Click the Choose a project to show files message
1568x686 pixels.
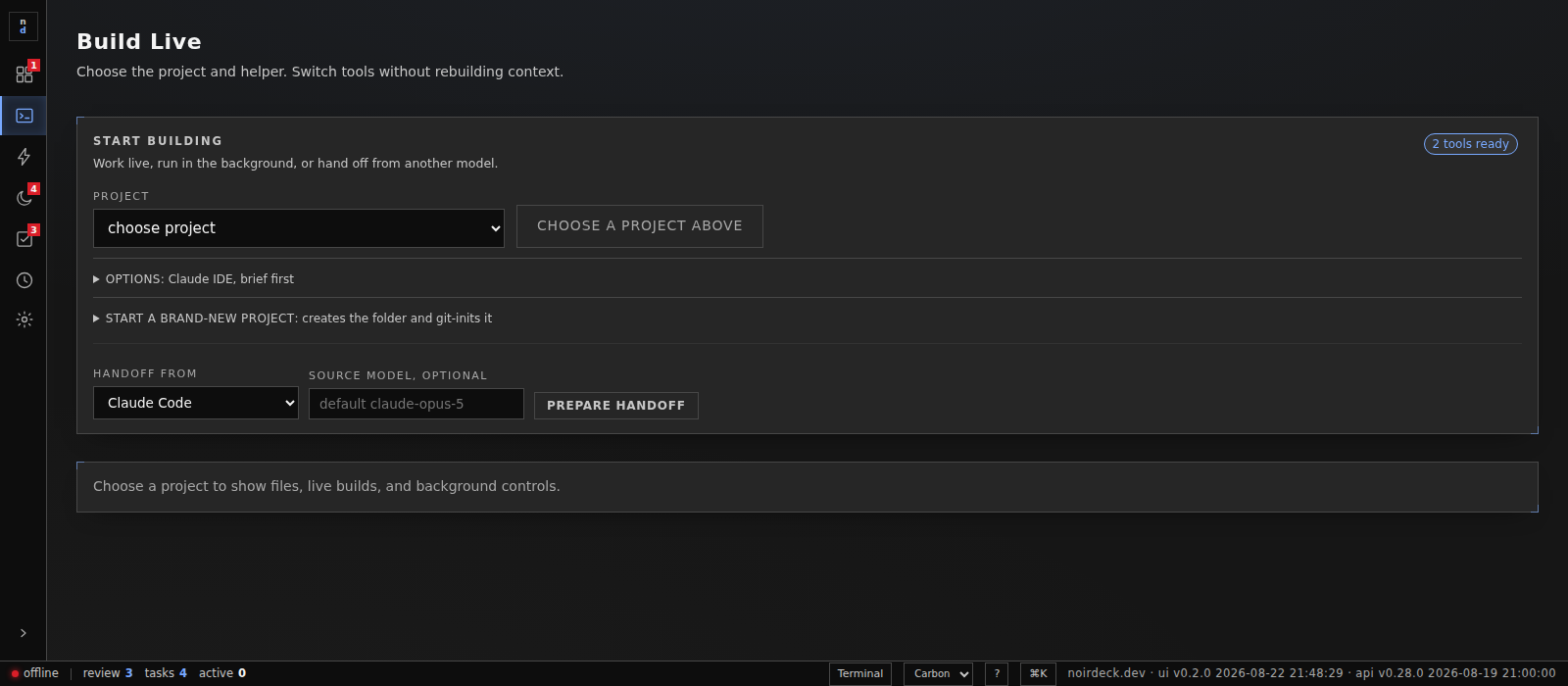coord(326,486)
